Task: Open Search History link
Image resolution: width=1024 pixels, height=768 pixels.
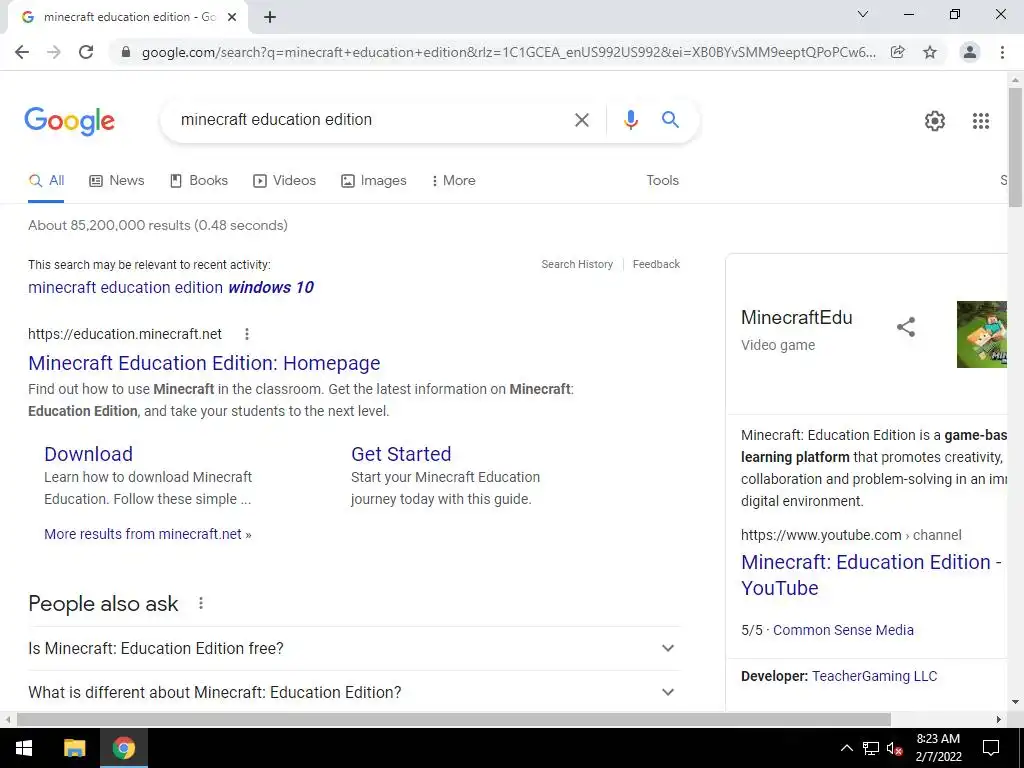Action: click(577, 264)
